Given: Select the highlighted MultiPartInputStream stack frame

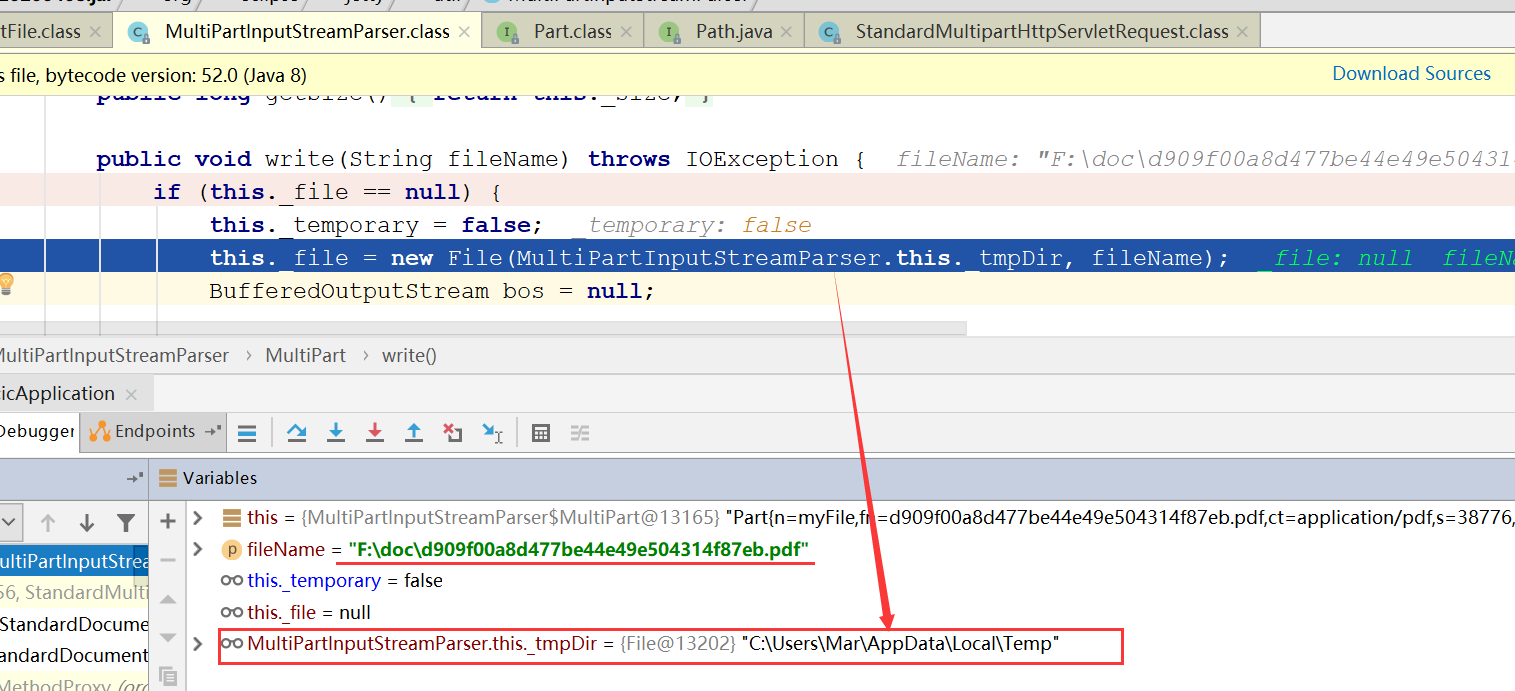Looking at the screenshot, I should (x=74, y=561).
